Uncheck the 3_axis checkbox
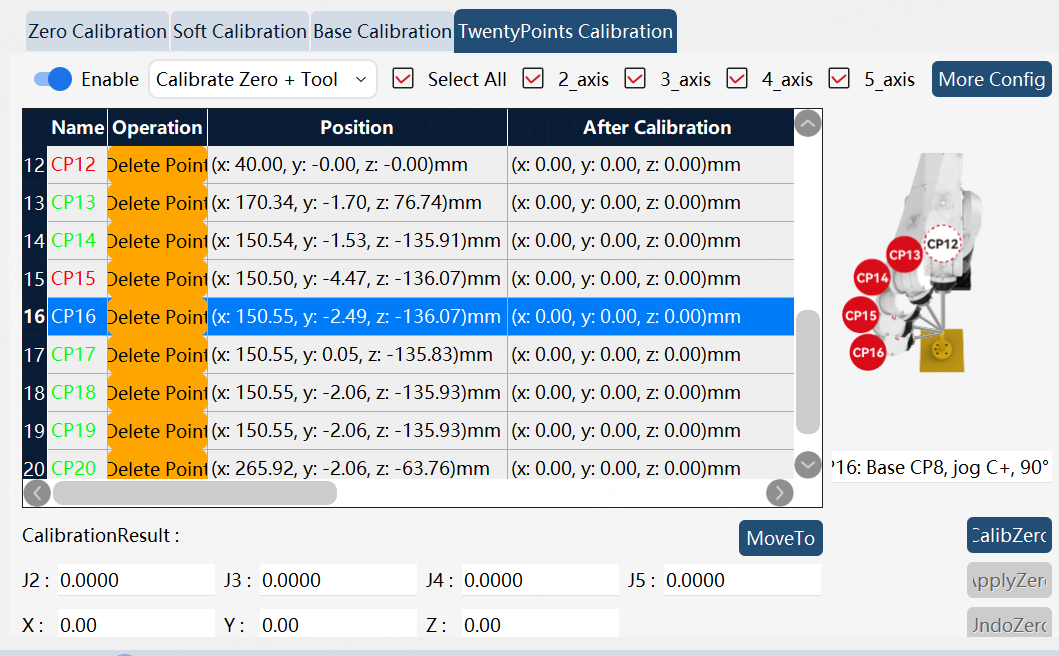The height and width of the screenshot is (656, 1059). (x=635, y=78)
